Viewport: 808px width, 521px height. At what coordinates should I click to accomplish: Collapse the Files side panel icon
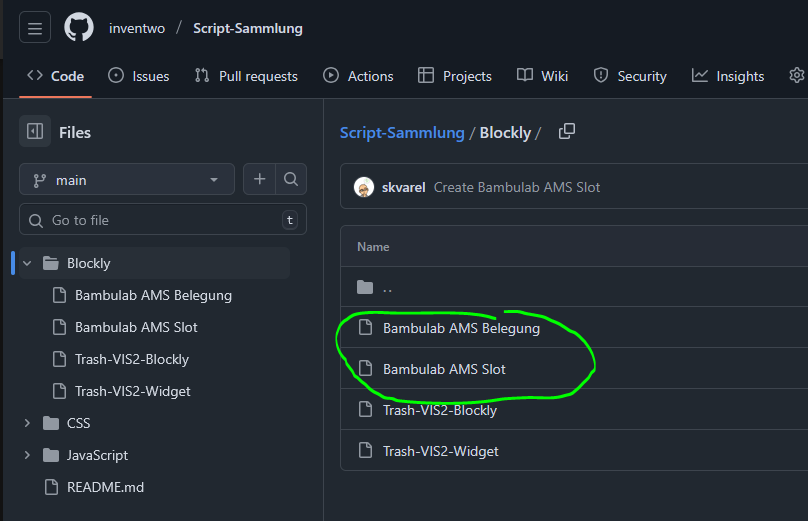click(35, 131)
